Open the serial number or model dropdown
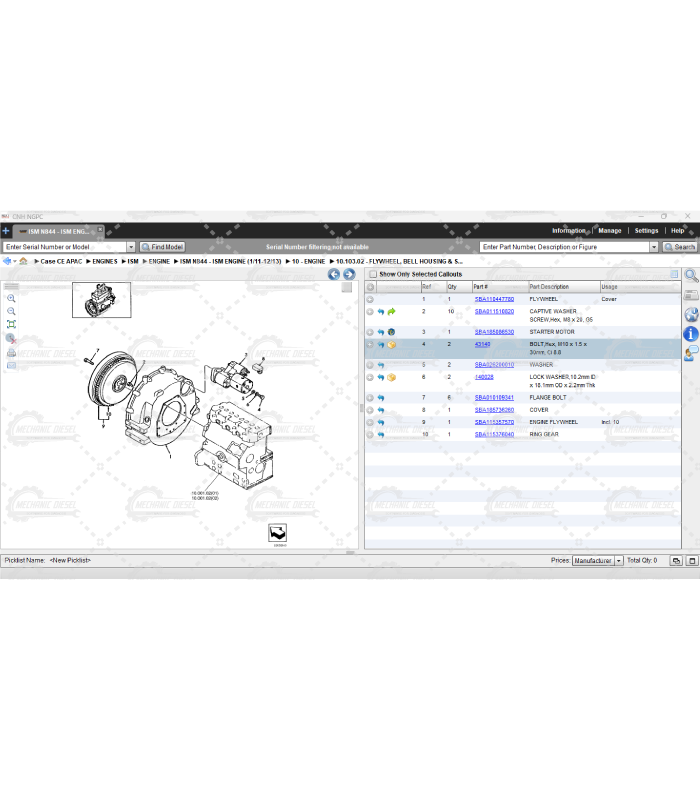Screen dimensions: 700x800 [130, 247]
